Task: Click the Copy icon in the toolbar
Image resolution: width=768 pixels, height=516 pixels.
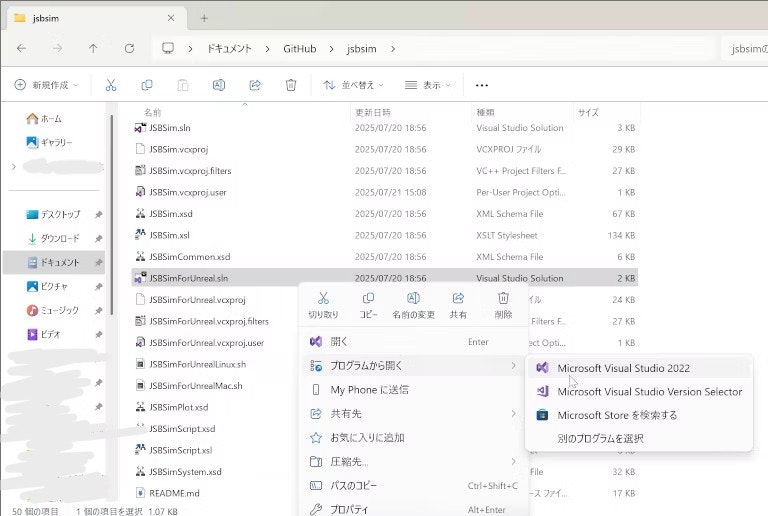Action: tap(146, 85)
